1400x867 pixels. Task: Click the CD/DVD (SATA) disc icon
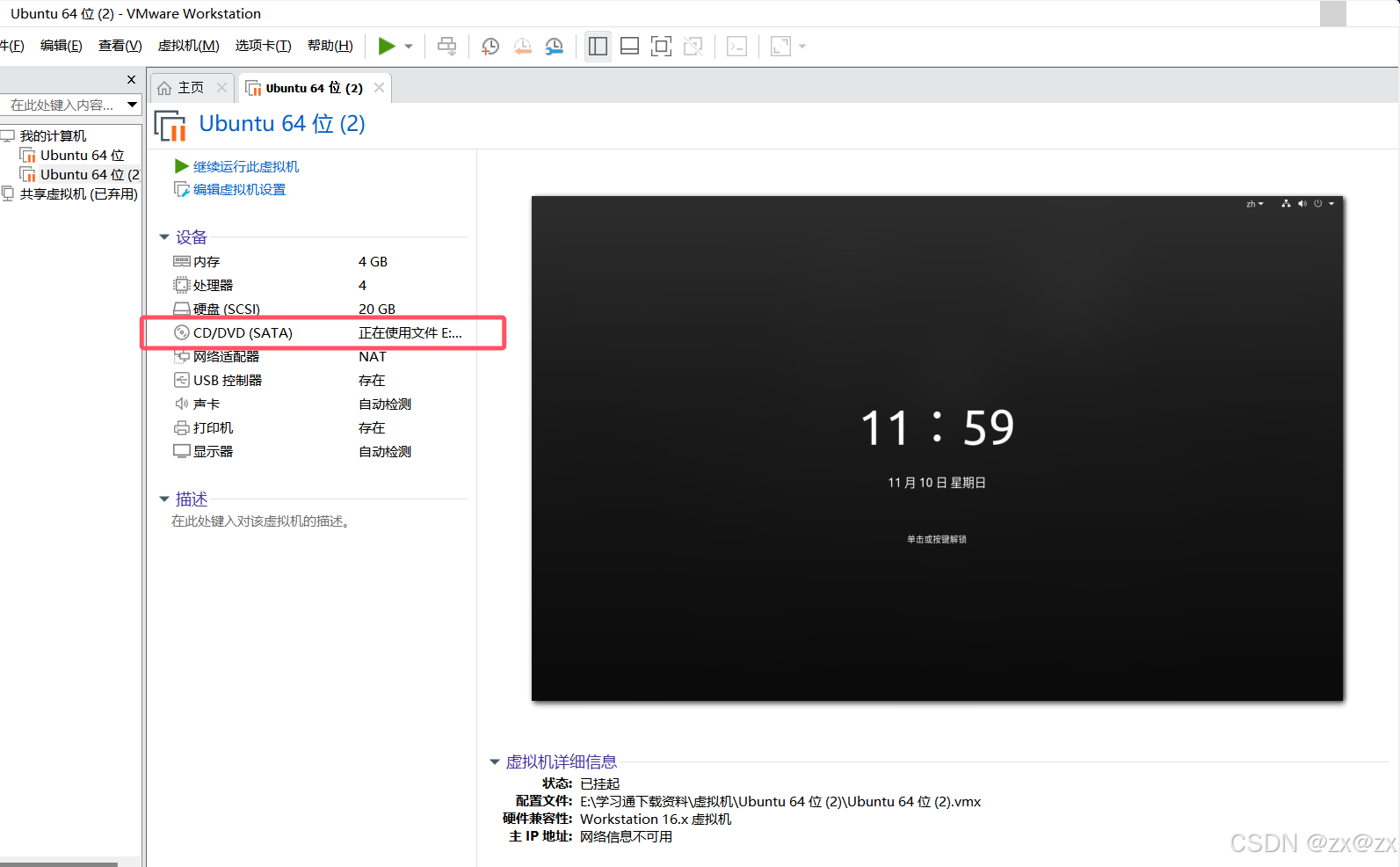(x=182, y=332)
